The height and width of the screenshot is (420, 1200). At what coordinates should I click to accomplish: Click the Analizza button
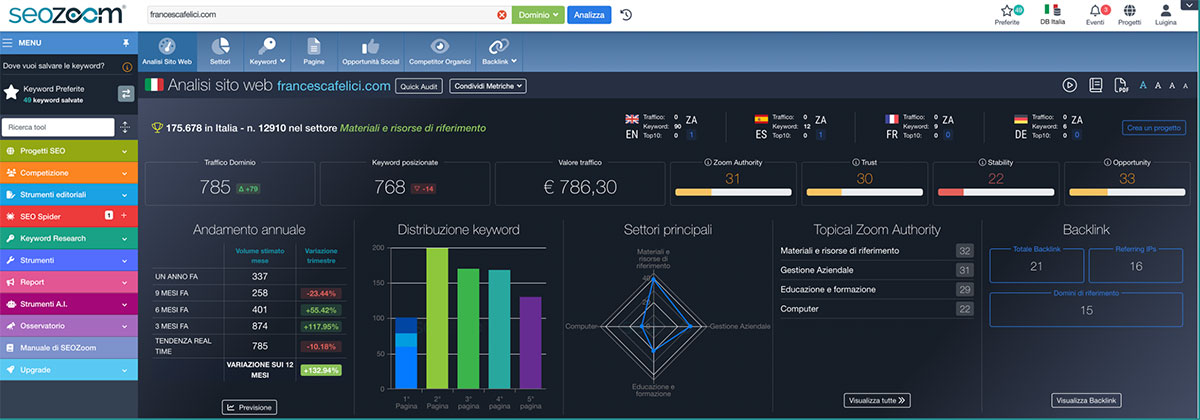[589, 15]
